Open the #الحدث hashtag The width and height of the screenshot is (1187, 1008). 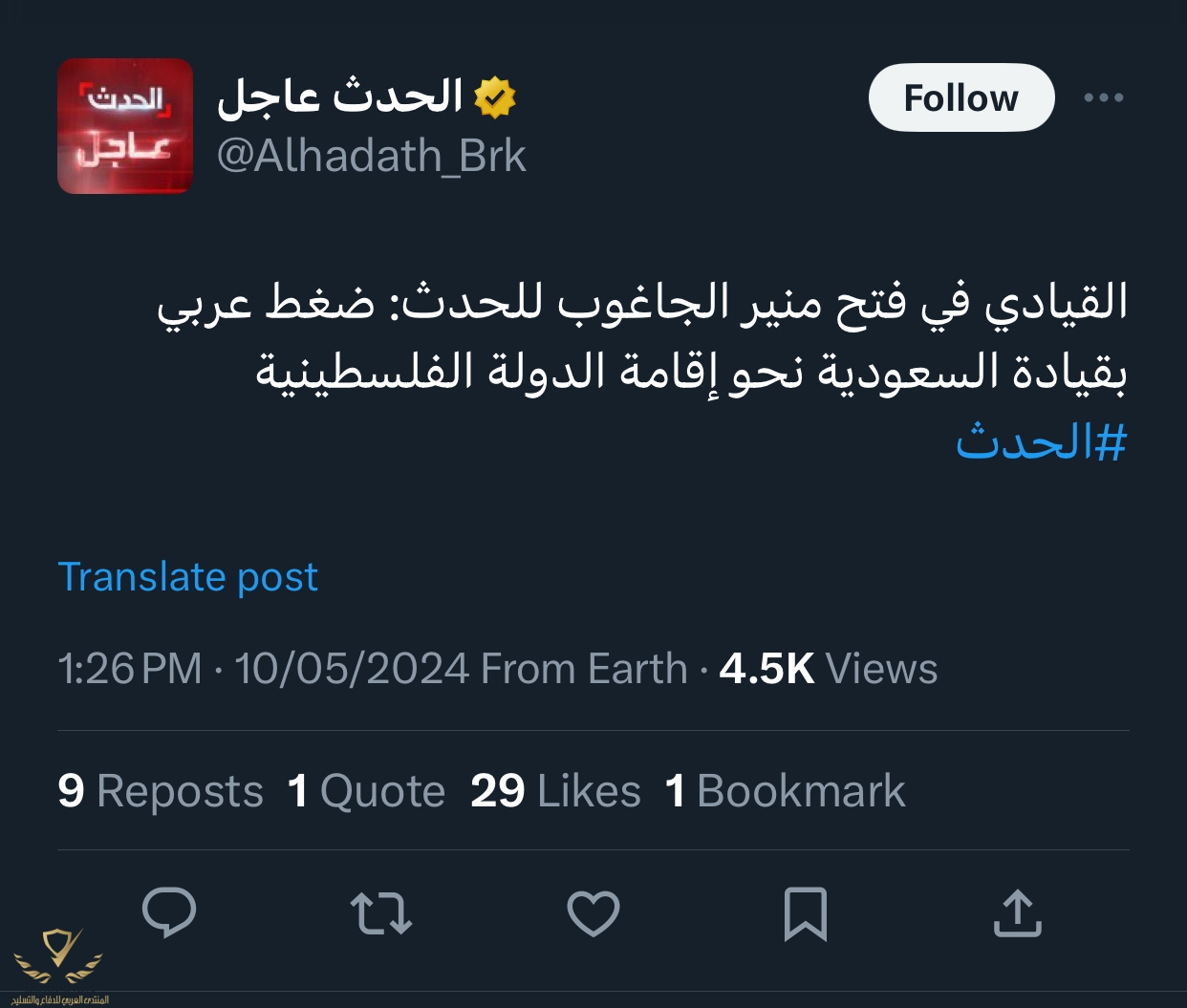point(1041,441)
